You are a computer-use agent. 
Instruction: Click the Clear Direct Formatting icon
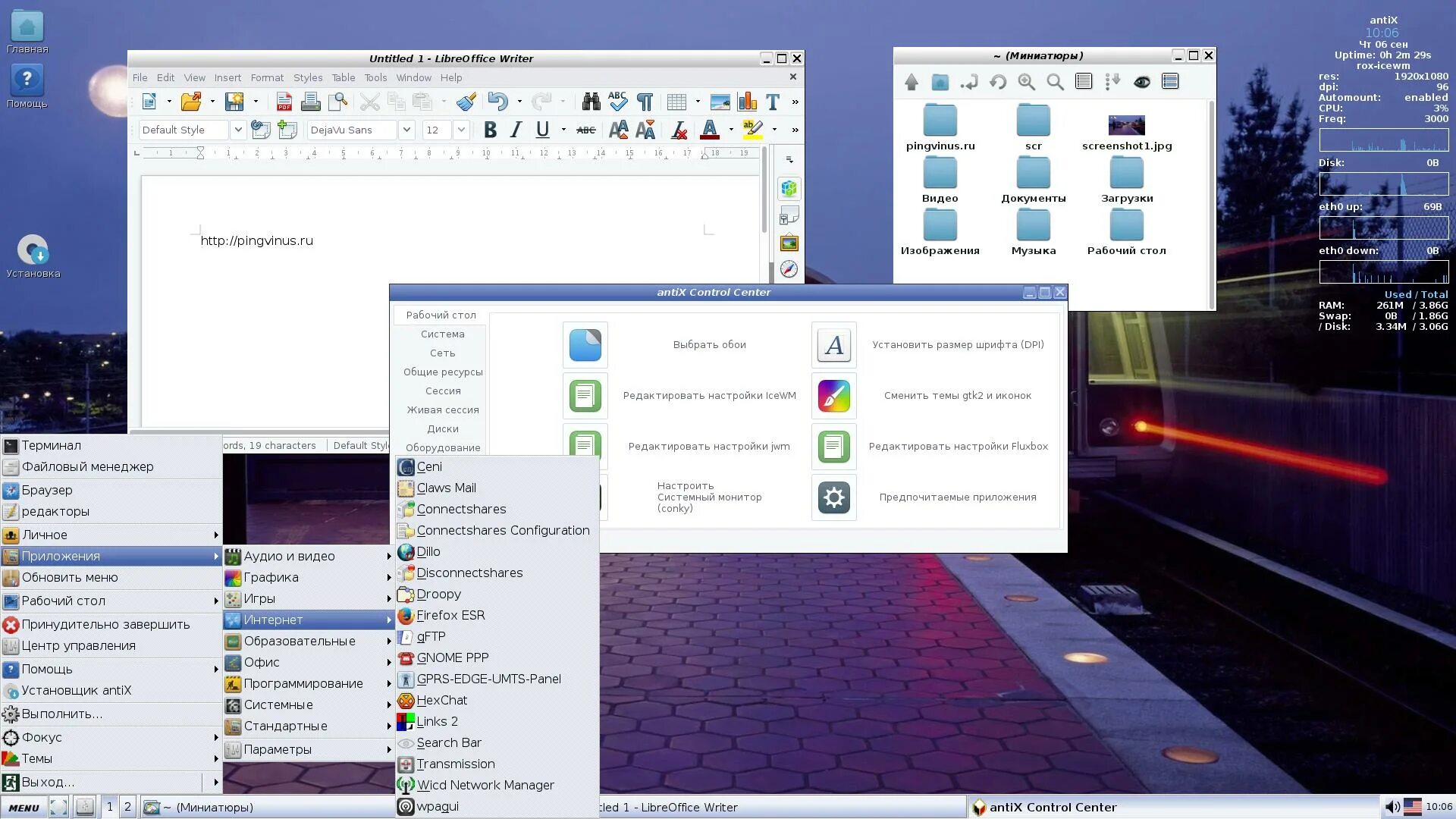click(679, 130)
